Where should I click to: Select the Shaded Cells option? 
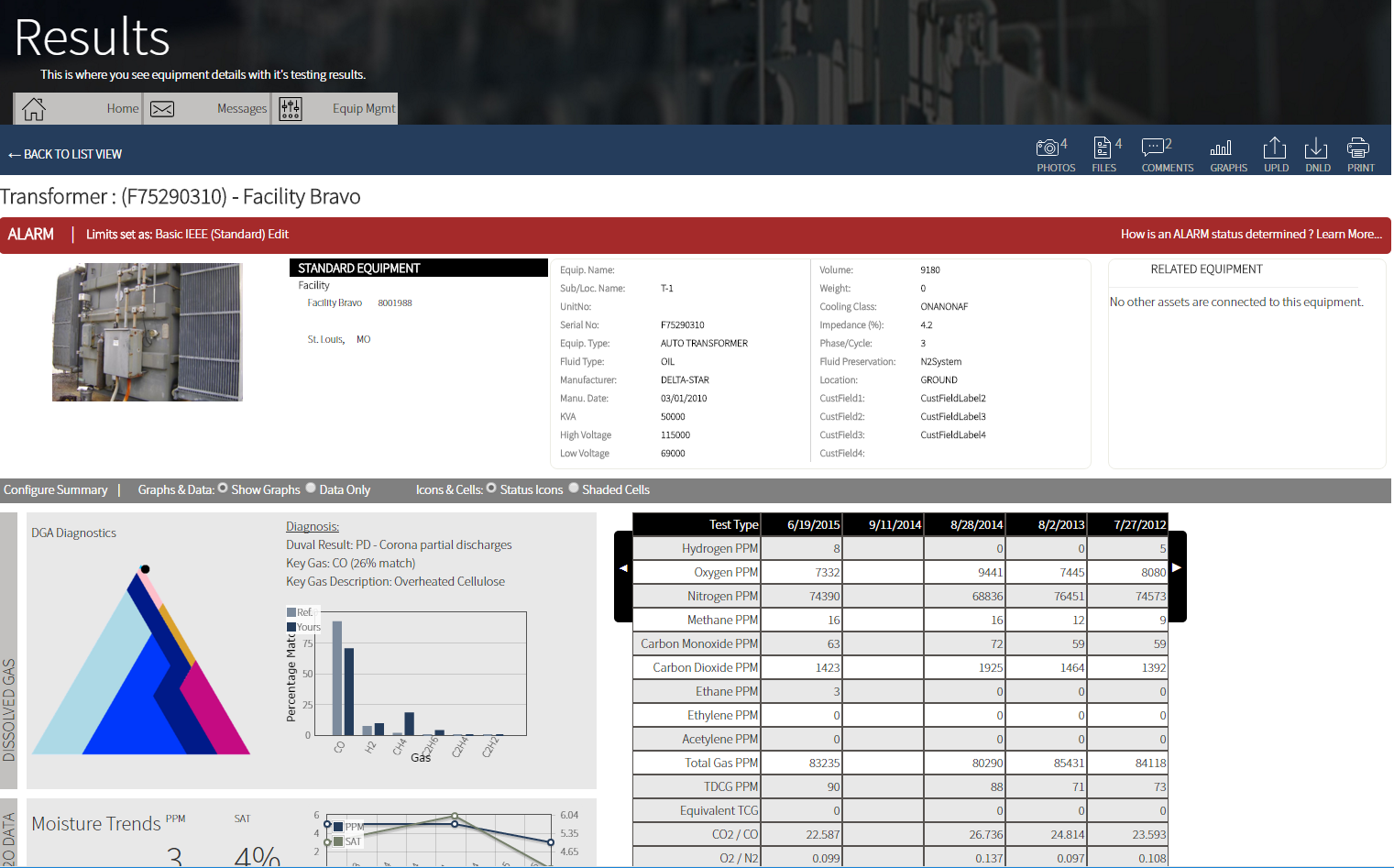pos(573,489)
